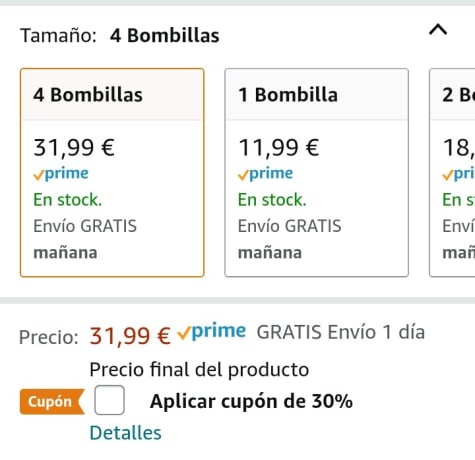Click the 1 Bombilla card header title
This screenshot has width=475, height=460.
pos(288,95)
